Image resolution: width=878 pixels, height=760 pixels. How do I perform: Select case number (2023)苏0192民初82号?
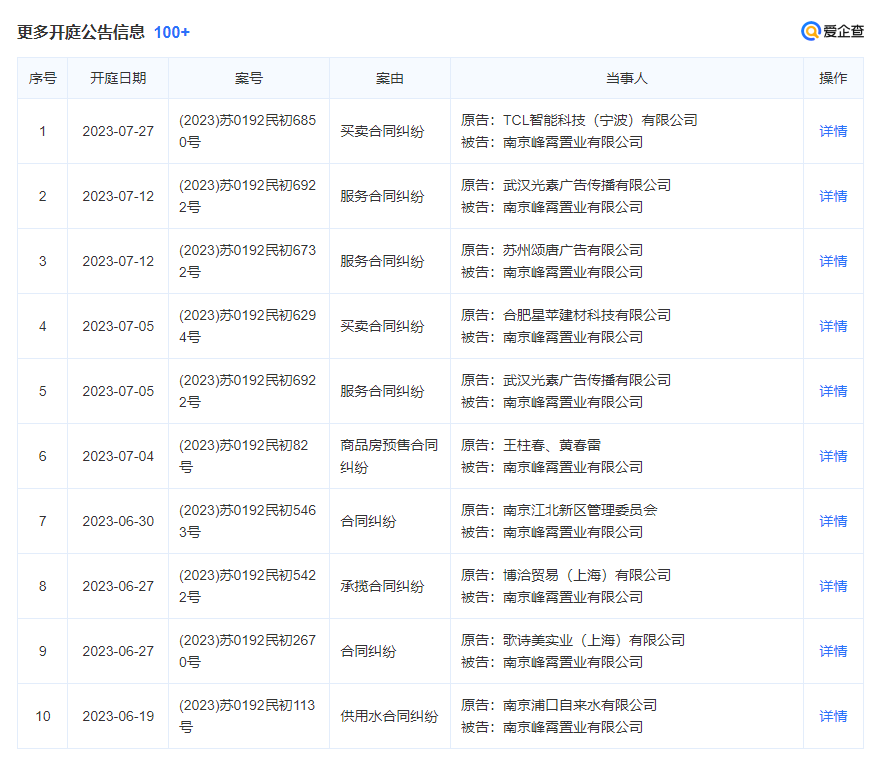pos(244,456)
